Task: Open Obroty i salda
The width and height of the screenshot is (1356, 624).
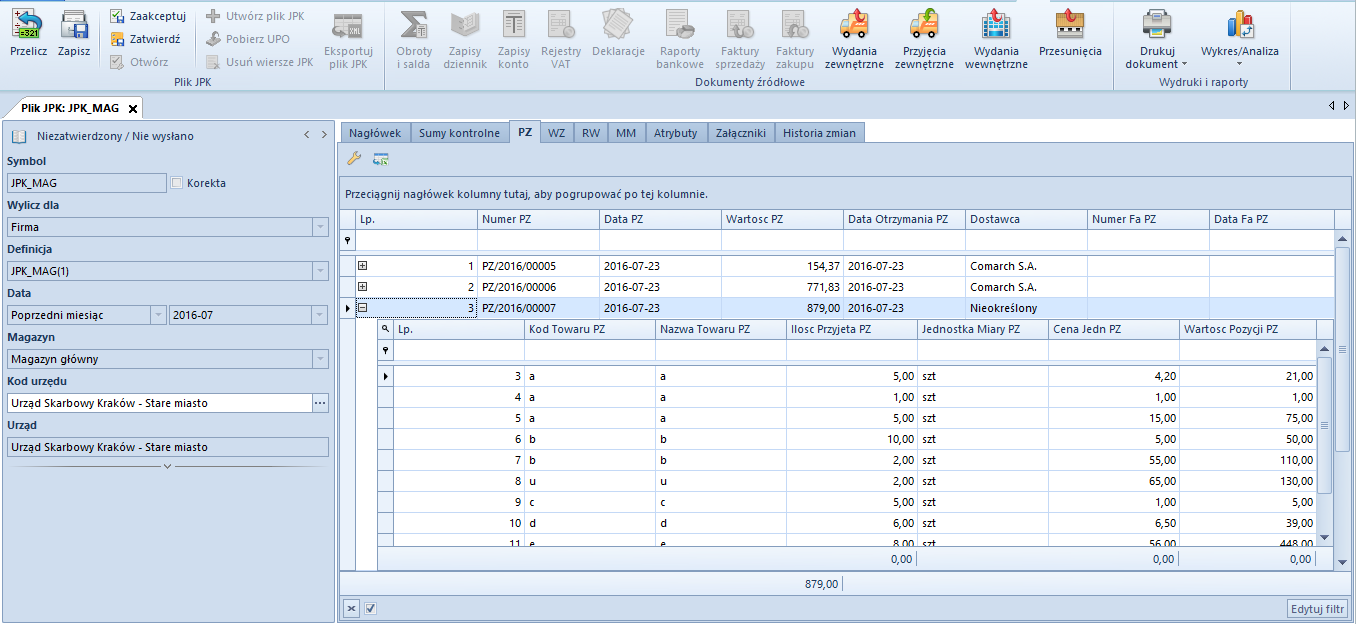Action: click(x=414, y=40)
